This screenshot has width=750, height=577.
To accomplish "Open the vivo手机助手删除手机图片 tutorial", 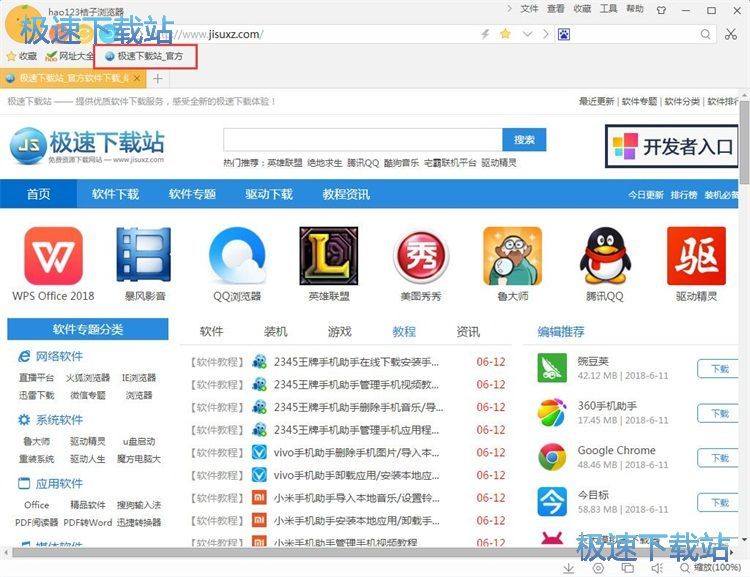I will coord(356,452).
